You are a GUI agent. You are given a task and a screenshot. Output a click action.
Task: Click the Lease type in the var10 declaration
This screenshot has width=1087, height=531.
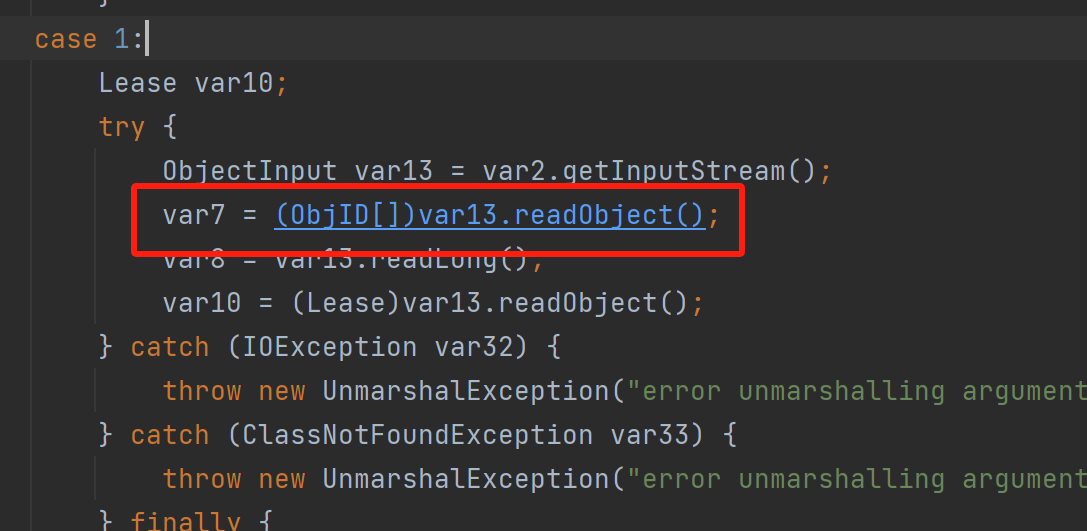point(138,83)
